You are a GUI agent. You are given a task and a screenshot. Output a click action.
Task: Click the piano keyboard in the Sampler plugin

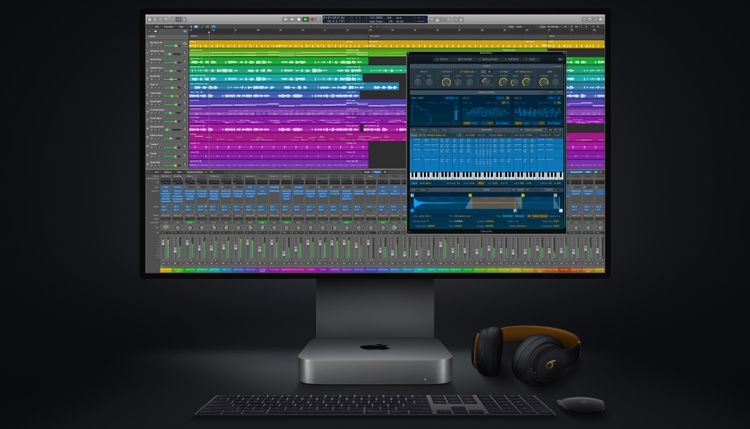486,176
